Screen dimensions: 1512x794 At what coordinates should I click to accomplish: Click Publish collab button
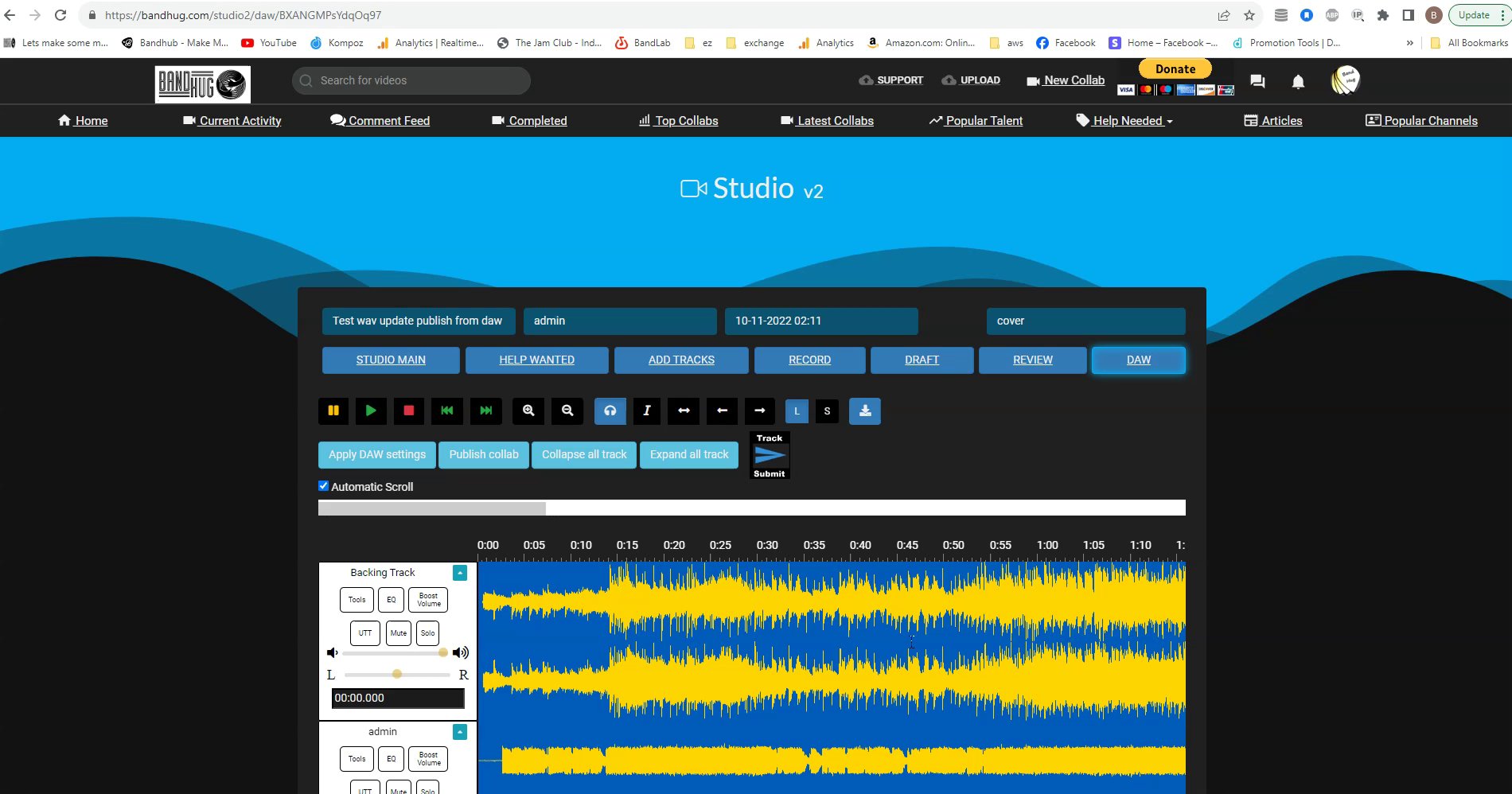pos(484,454)
